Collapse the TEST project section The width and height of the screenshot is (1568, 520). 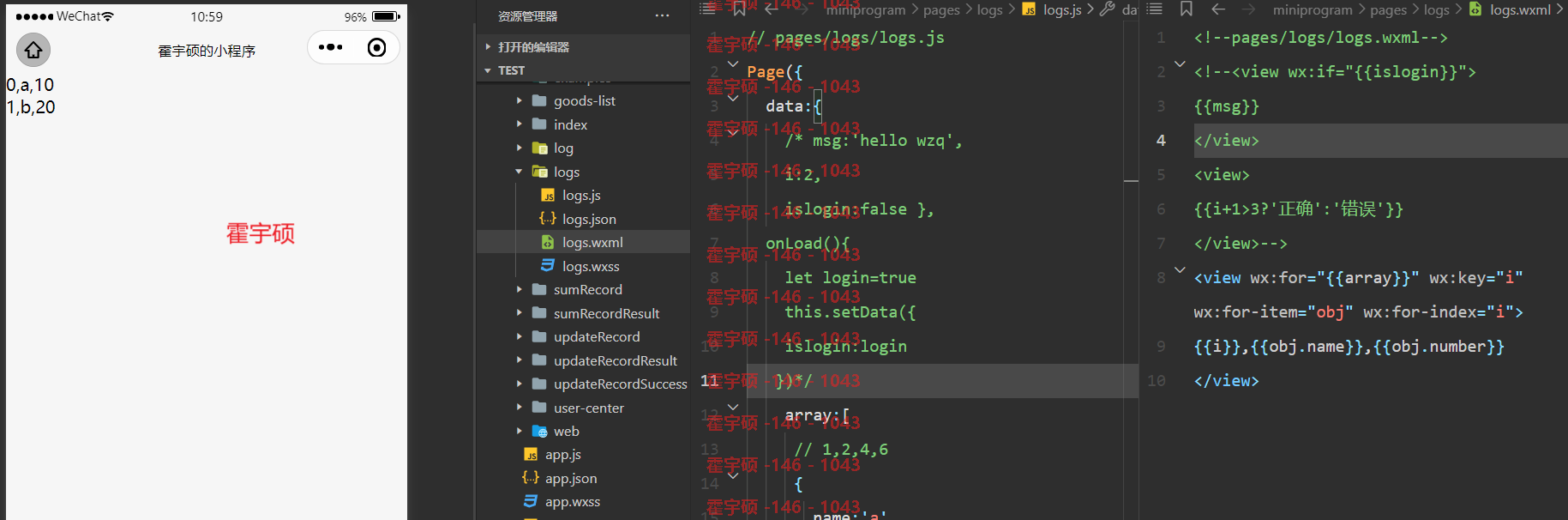pos(488,70)
